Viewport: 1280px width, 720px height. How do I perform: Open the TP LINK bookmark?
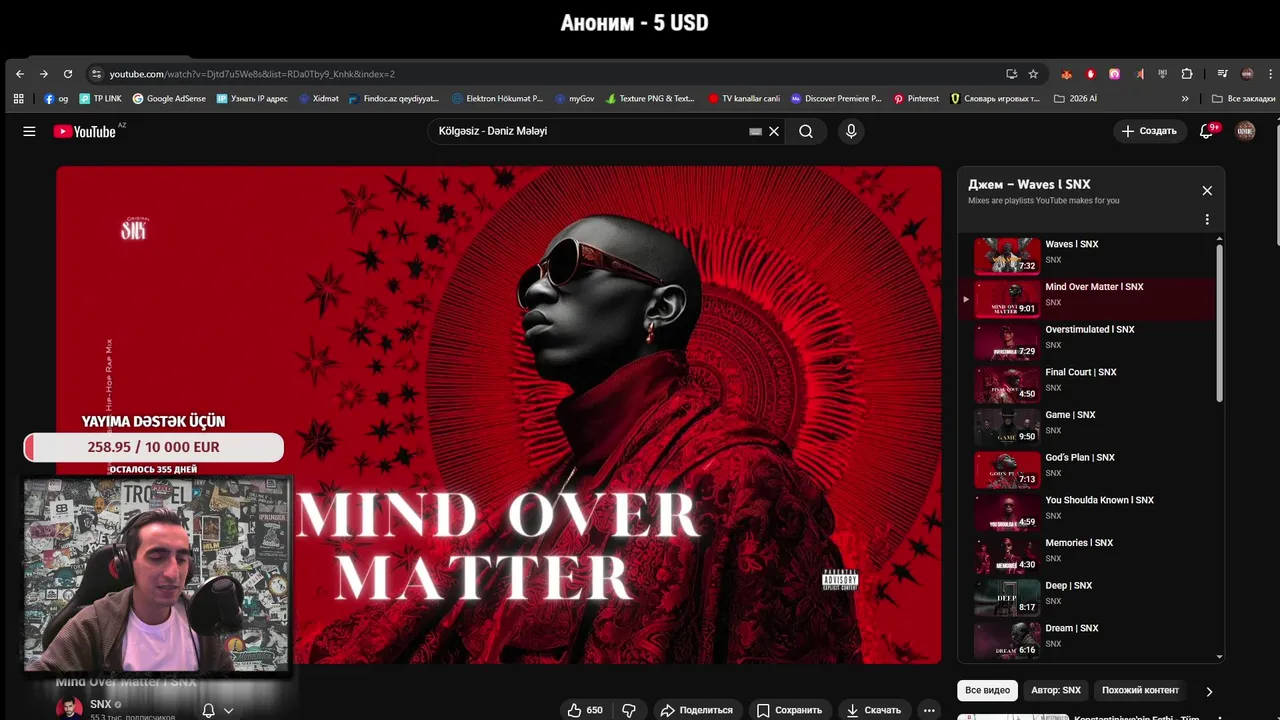pyautogui.click(x=100, y=99)
